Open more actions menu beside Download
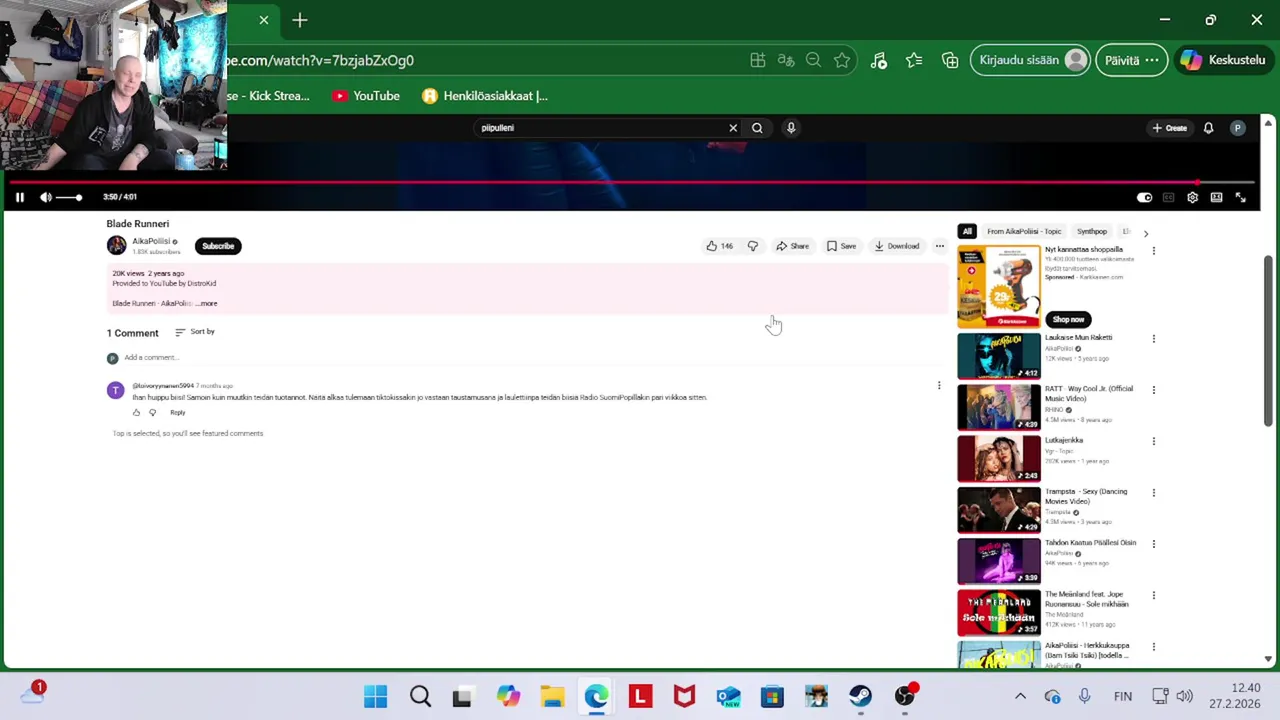The width and height of the screenshot is (1280, 720). [x=939, y=246]
